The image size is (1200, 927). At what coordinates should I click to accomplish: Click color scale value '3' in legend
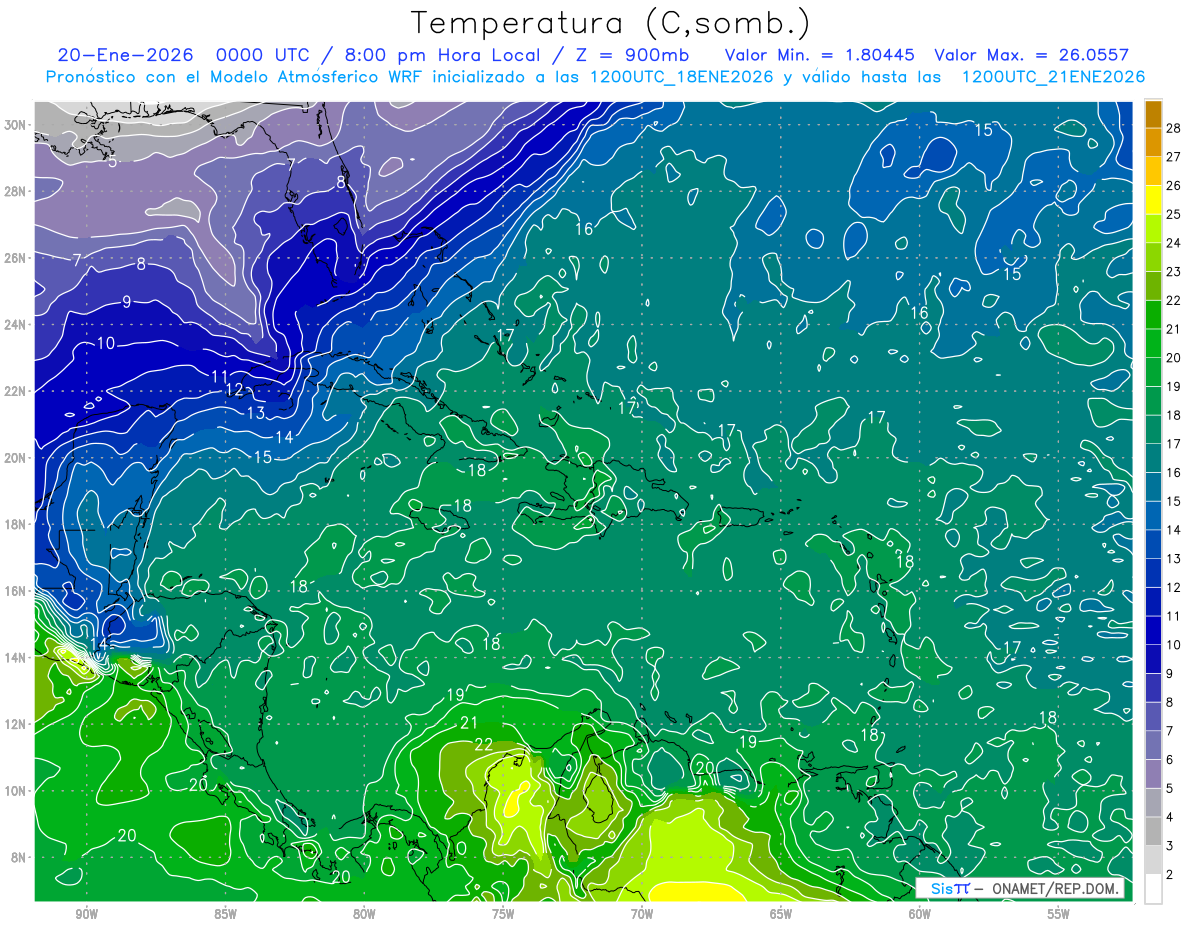click(1170, 846)
